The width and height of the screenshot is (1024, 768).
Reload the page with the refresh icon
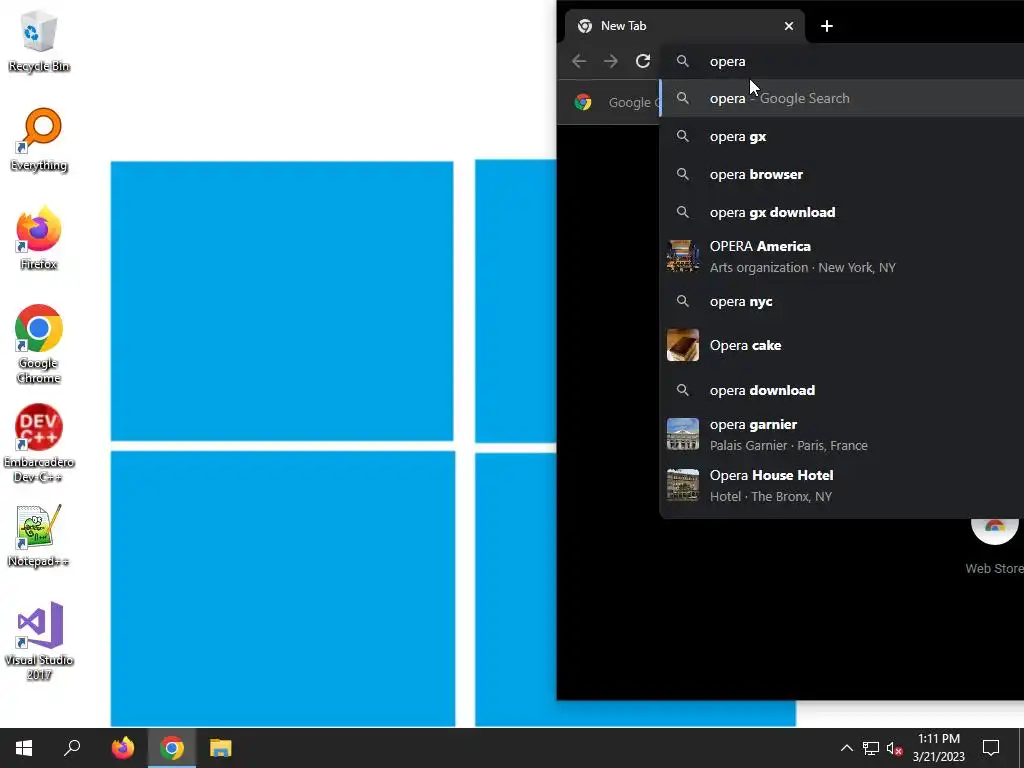(643, 61)
